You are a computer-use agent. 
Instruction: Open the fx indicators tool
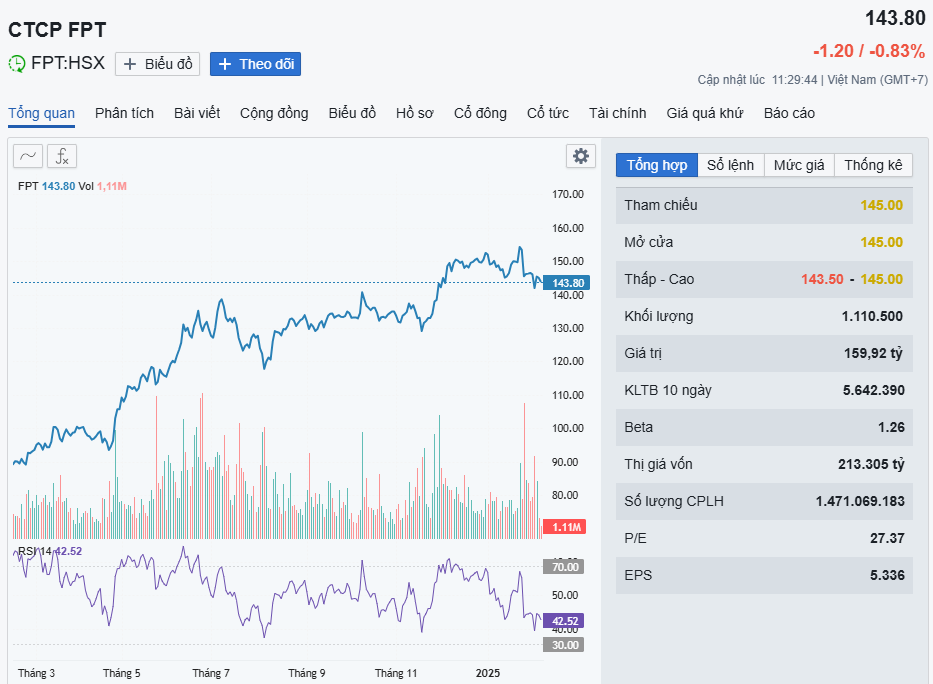pyautogui.click(x=62, y=156)
